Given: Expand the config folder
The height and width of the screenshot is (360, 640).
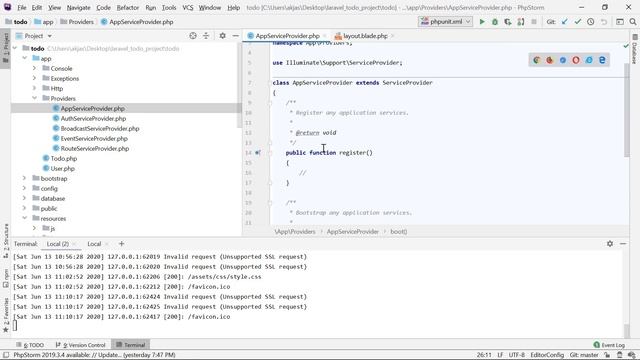Looking at the screenshot, I should [x=25, y=189].
